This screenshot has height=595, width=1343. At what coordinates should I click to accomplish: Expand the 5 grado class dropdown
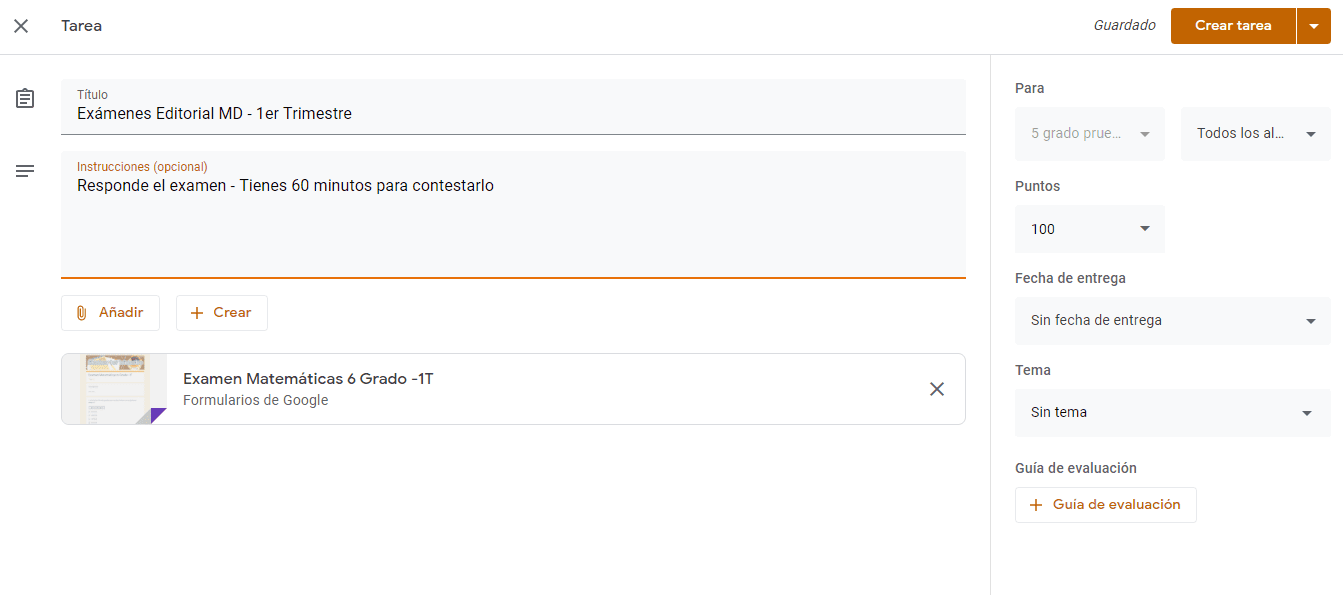(x=1144, y=134)
